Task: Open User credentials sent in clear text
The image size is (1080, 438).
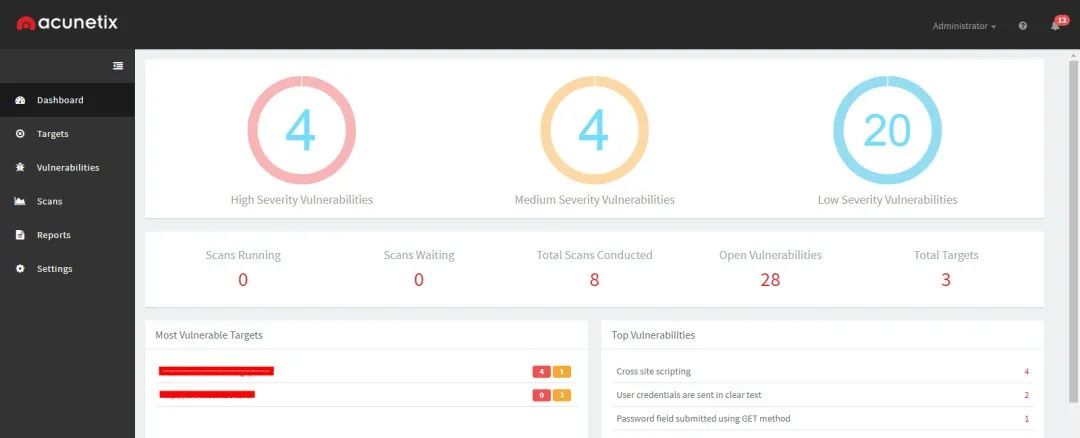Action: tap(688, 395)
